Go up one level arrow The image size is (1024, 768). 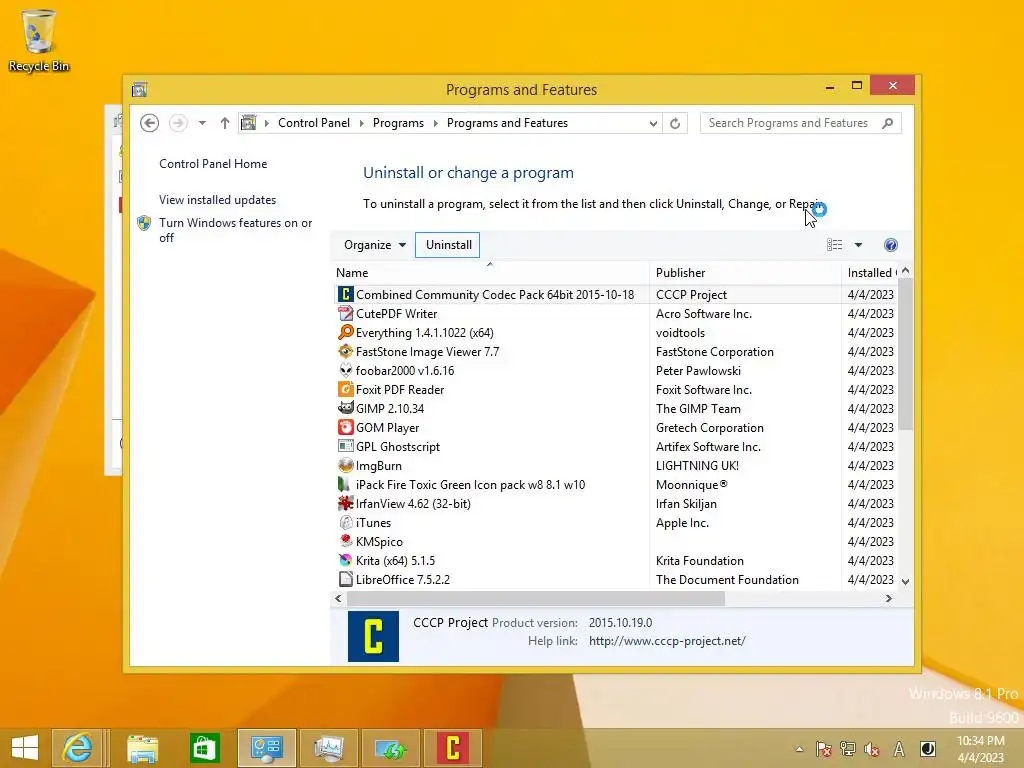225,123
